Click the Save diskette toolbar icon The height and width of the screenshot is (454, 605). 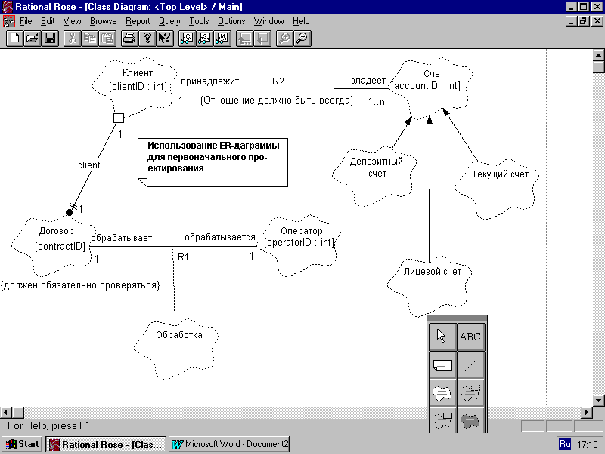[x=49, y=39]
